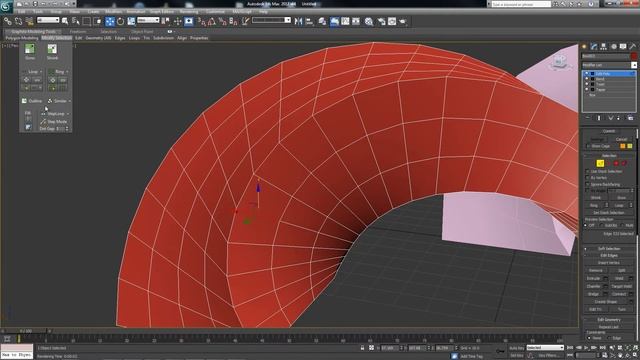Image resolution: width=640 pixels, height=360 pixels.
Task: Open the Polygon Modeling ribbon panel
Action: pyautogui.click(x=22, y=38)
